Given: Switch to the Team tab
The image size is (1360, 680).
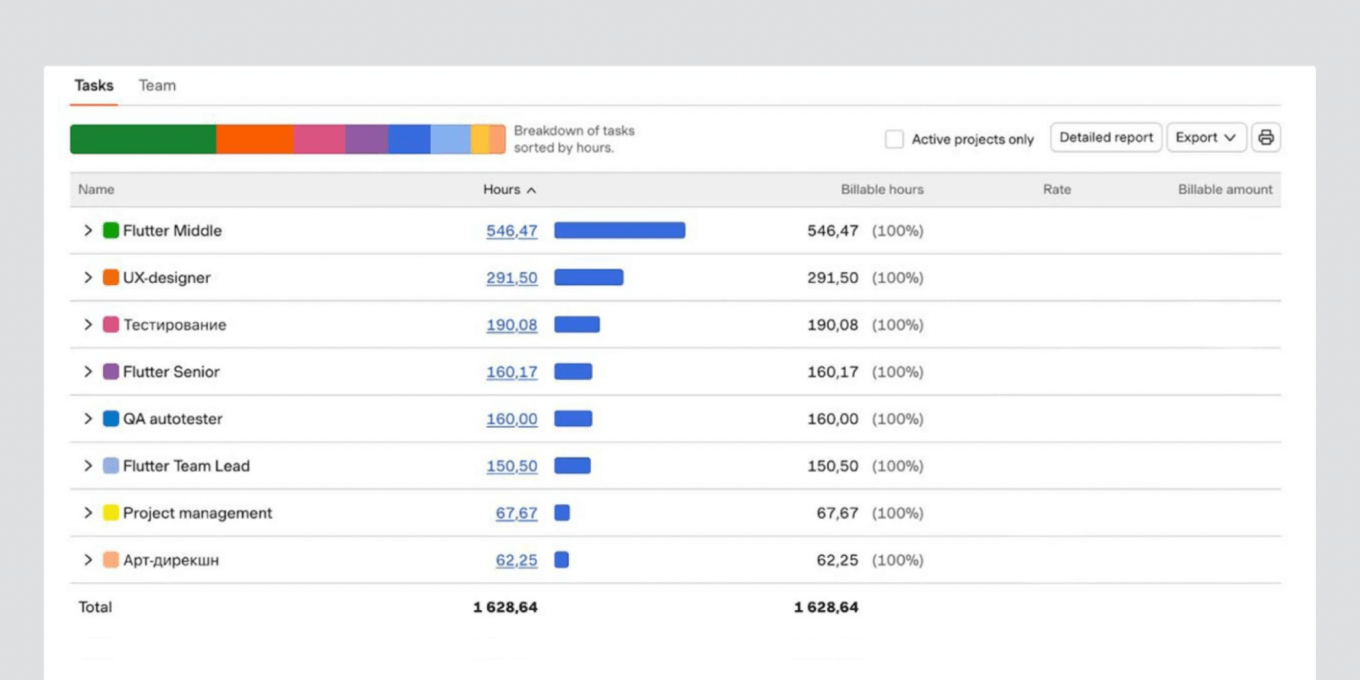Looking at the screenshot, I should [157, 86].
